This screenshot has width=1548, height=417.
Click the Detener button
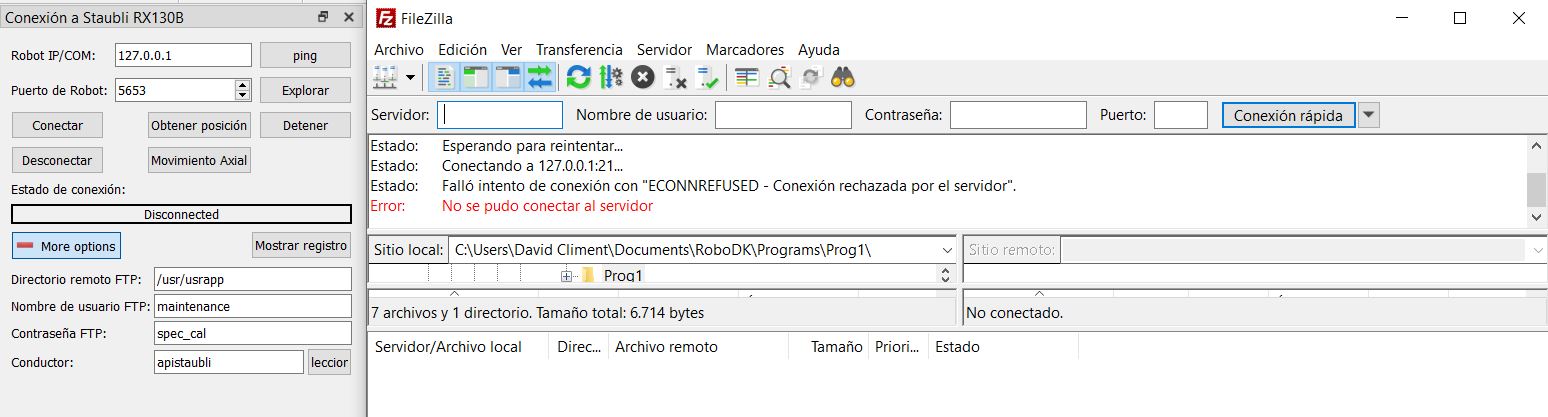point(305,125)
